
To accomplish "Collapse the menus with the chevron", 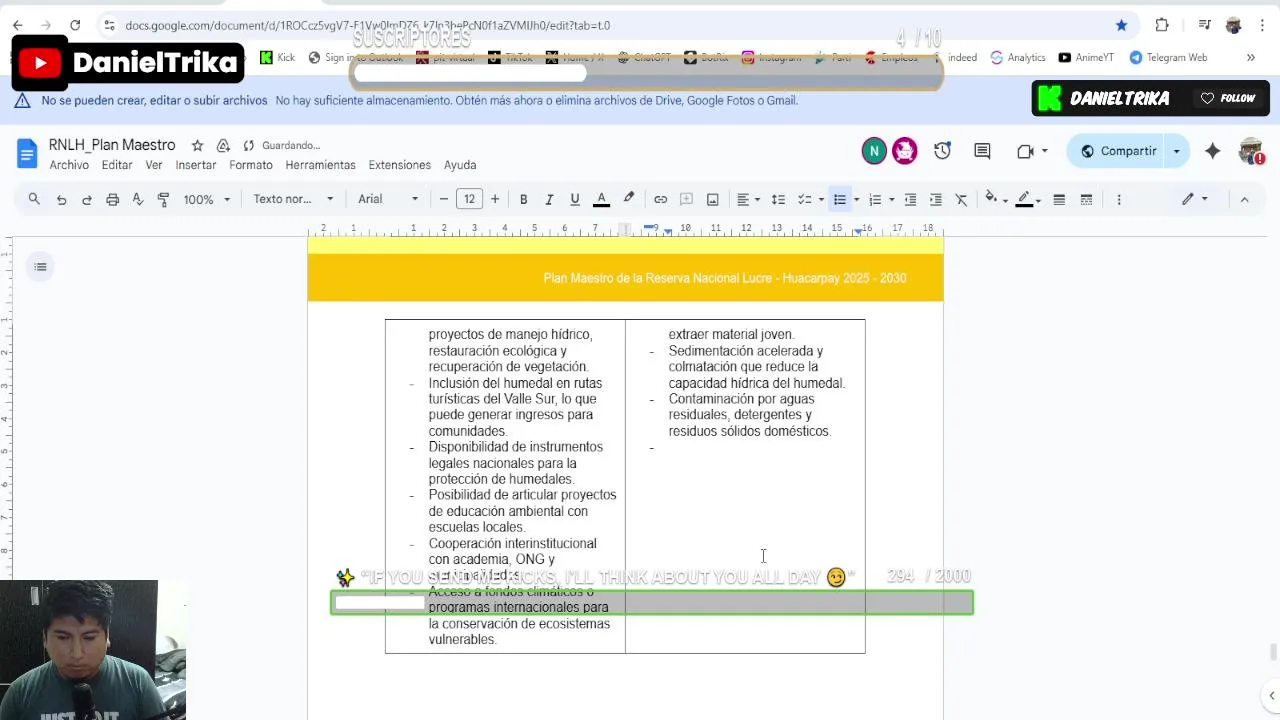I will coord(1244,199).
